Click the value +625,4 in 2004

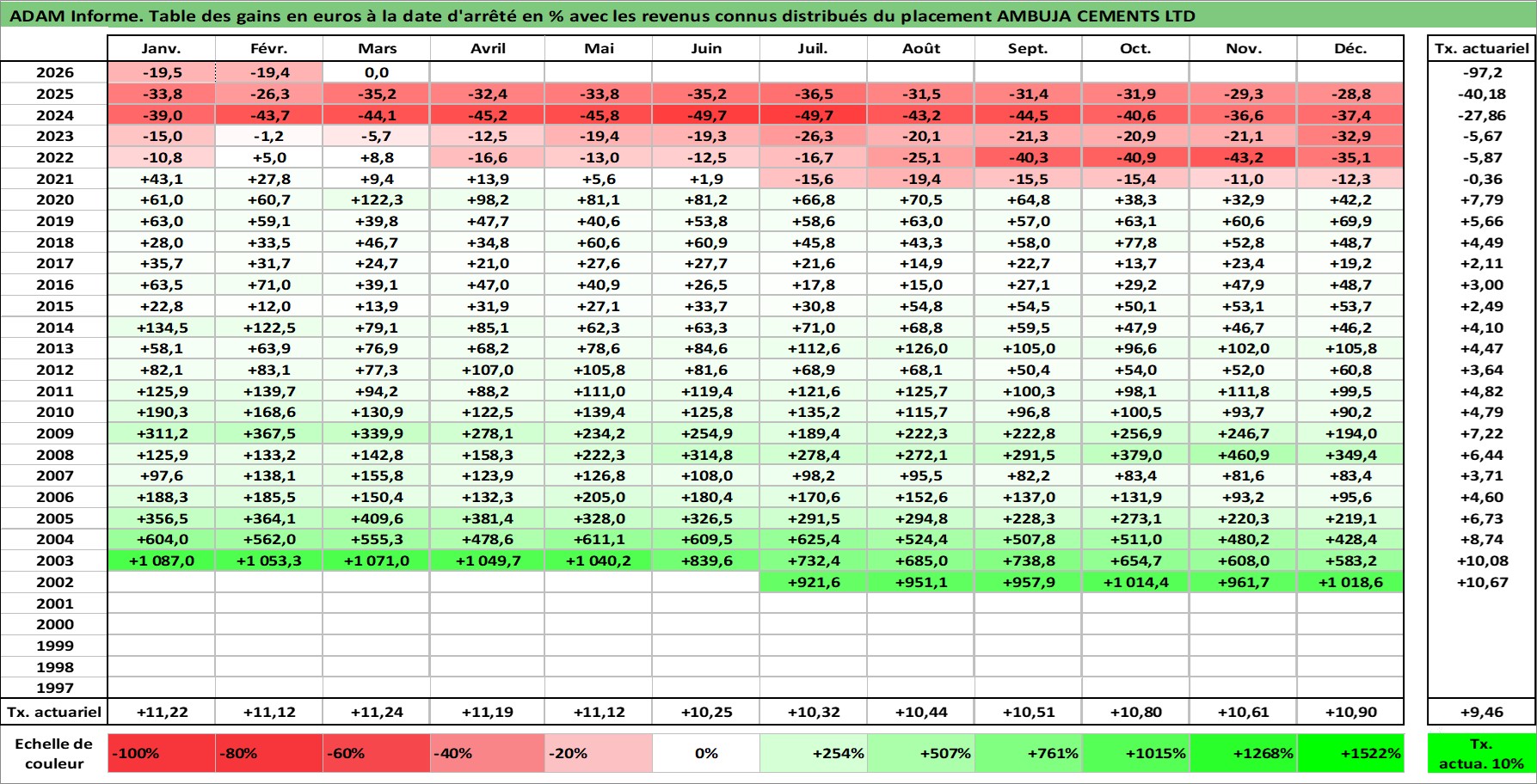pyautogui.click(x=814, y=539)
